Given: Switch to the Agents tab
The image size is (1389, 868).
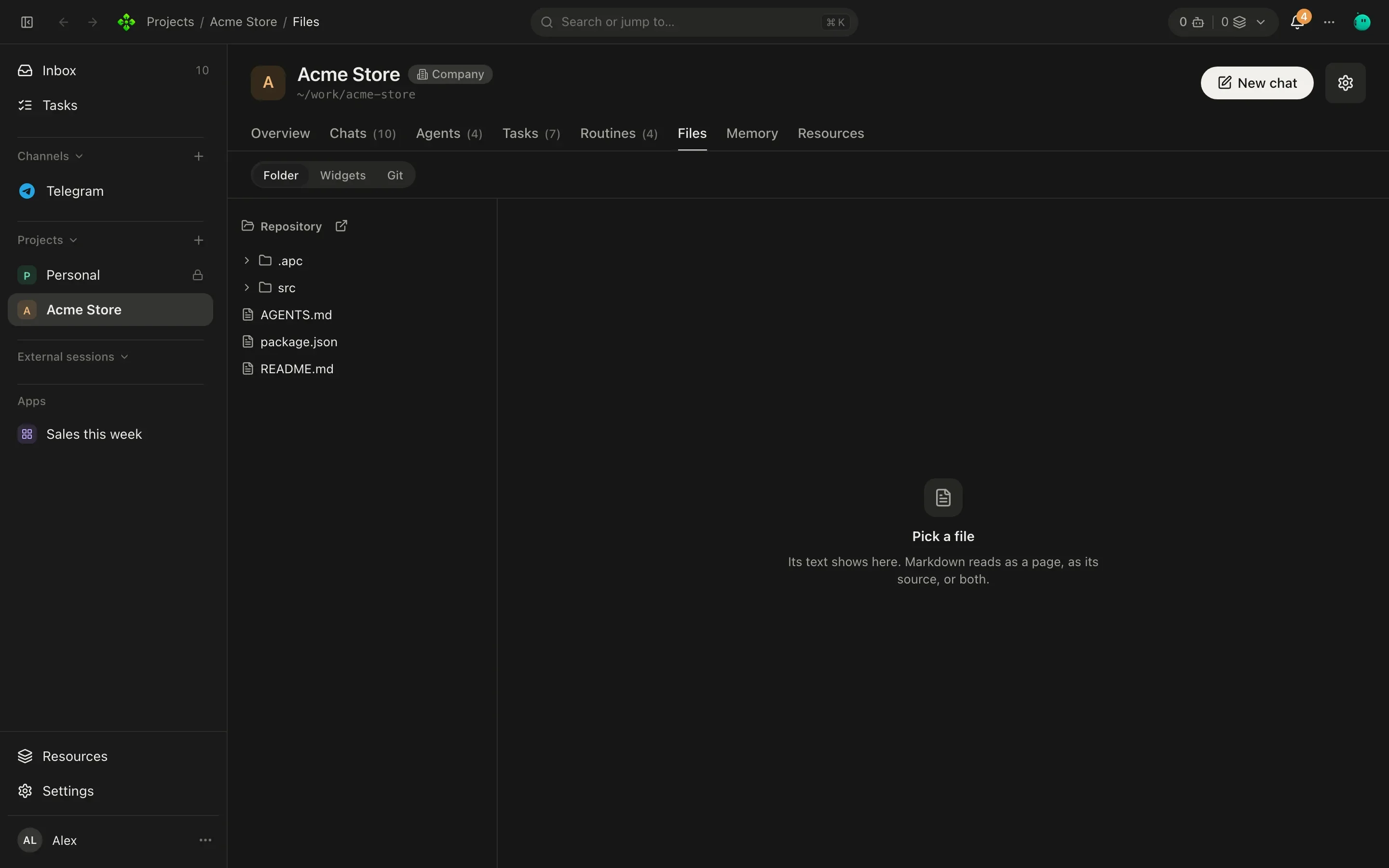Looking at the screenshot, I should [449, 133].
